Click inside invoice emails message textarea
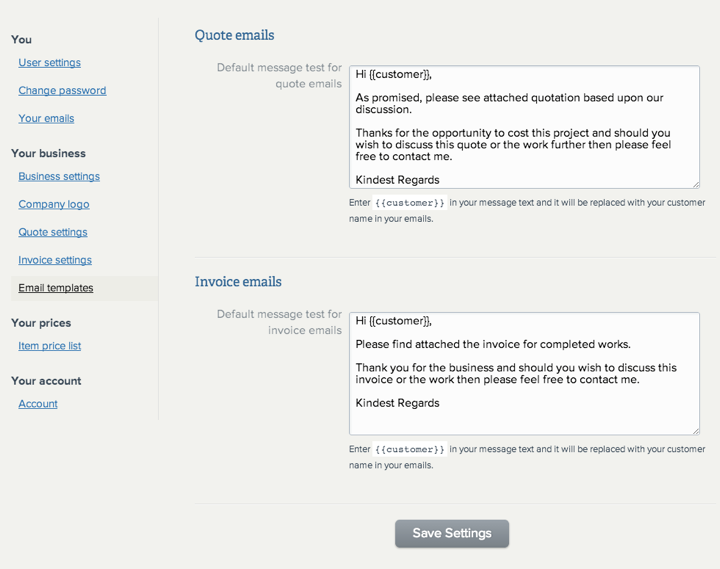 coord(524,373)
